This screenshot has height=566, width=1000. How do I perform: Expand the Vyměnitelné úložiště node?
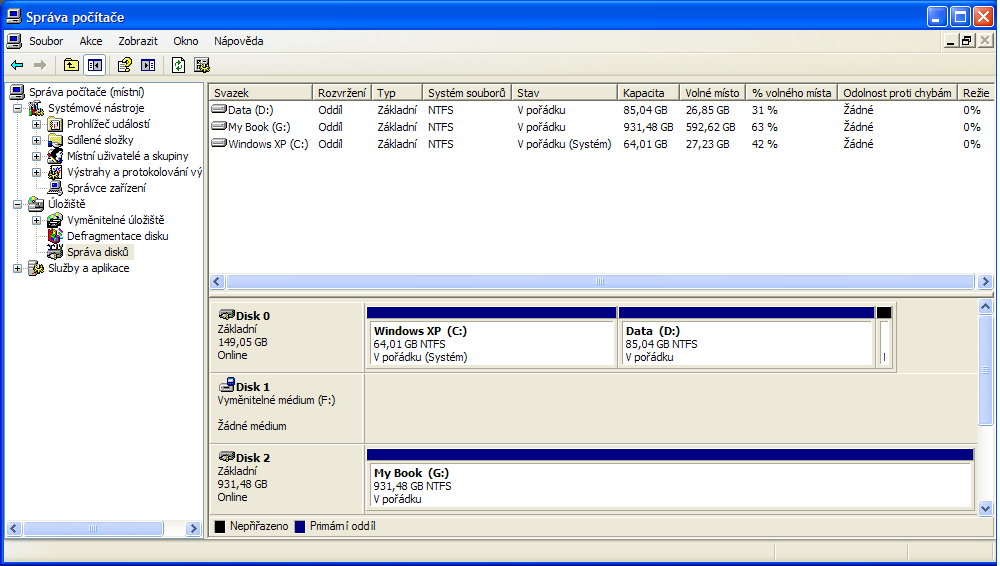tap(36, 220)
